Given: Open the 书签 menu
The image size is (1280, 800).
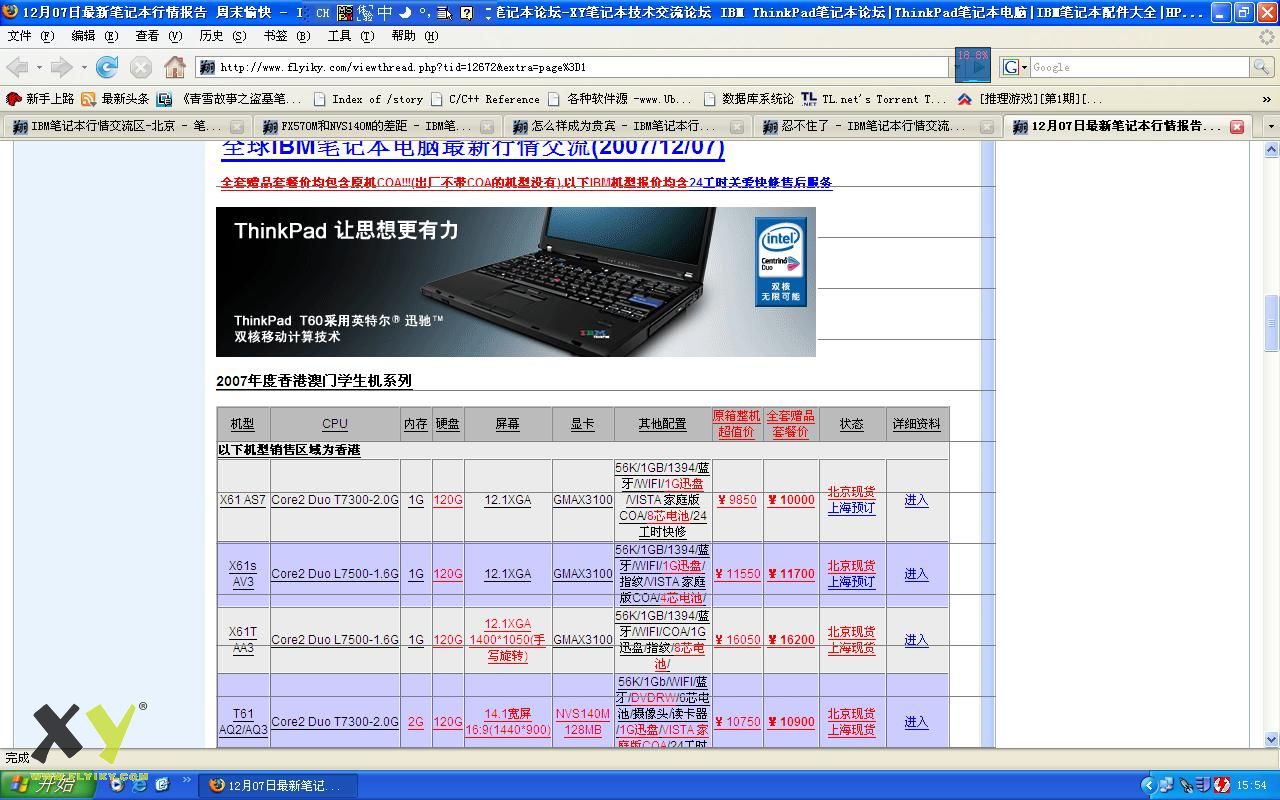Looking at the screenshot, I should click(286, 35).
